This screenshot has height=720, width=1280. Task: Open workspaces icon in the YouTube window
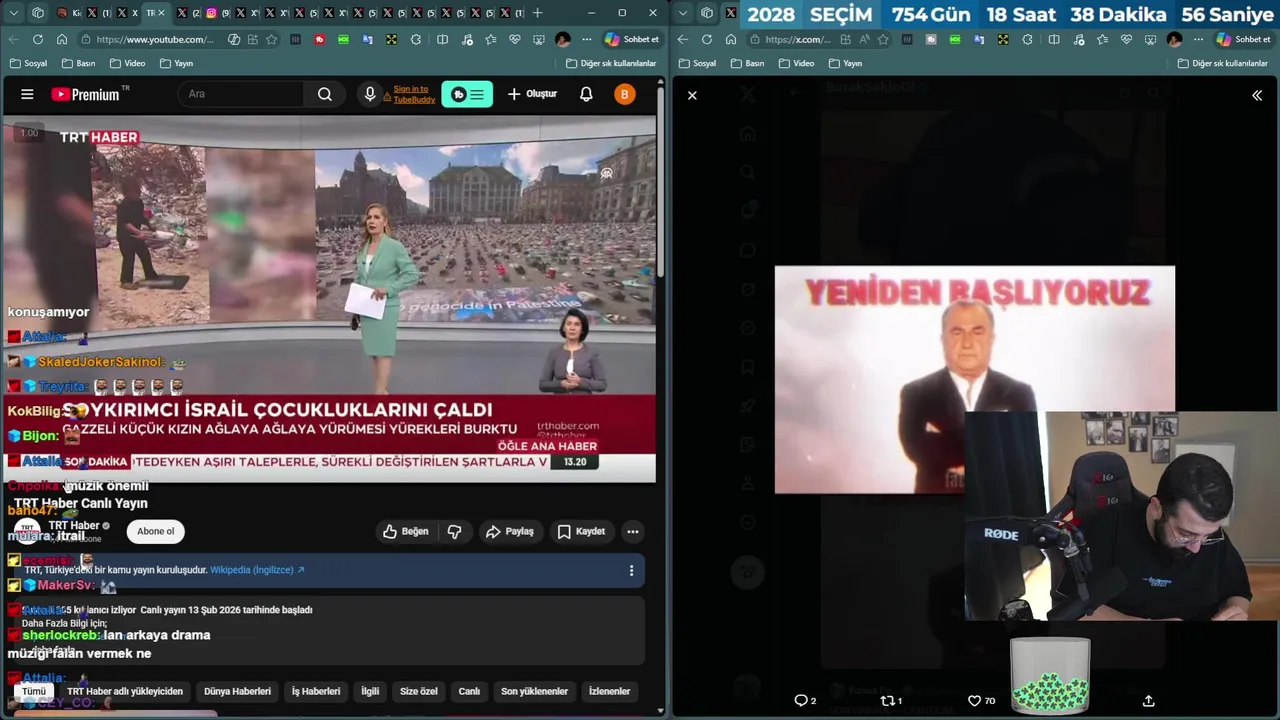[x=38, y=13]
